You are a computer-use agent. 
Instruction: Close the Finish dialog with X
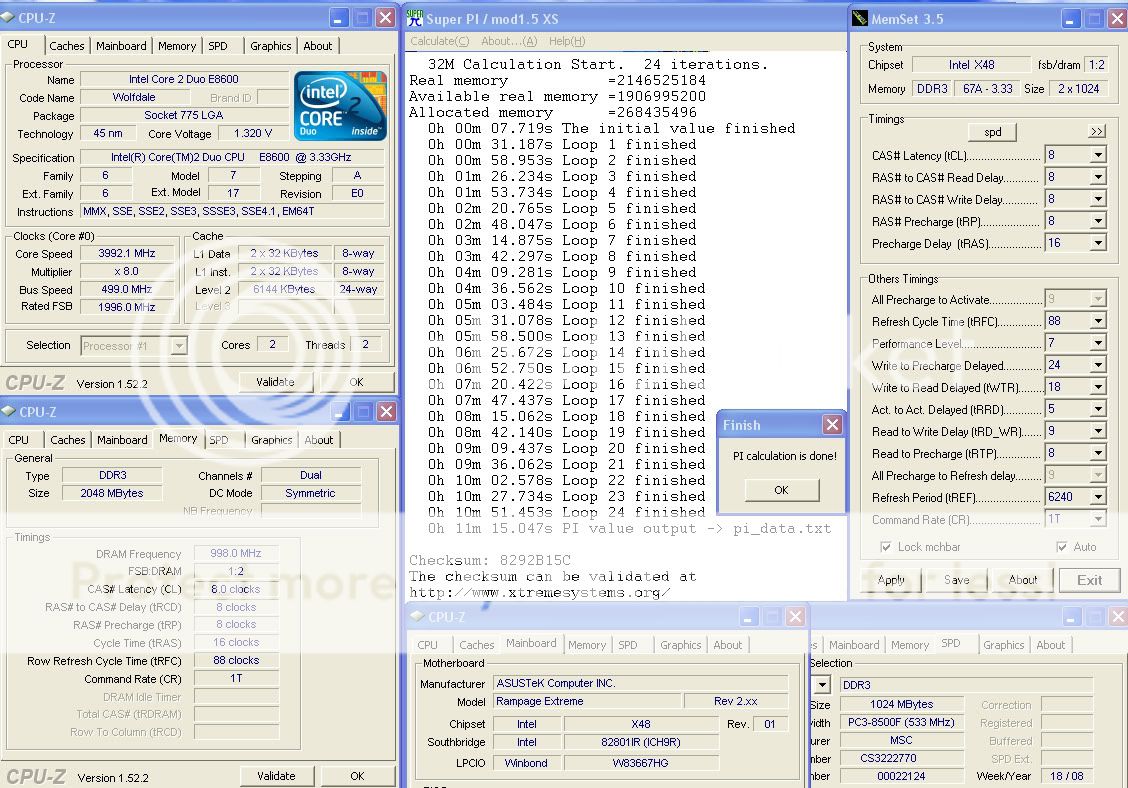(x=832, y=425)
